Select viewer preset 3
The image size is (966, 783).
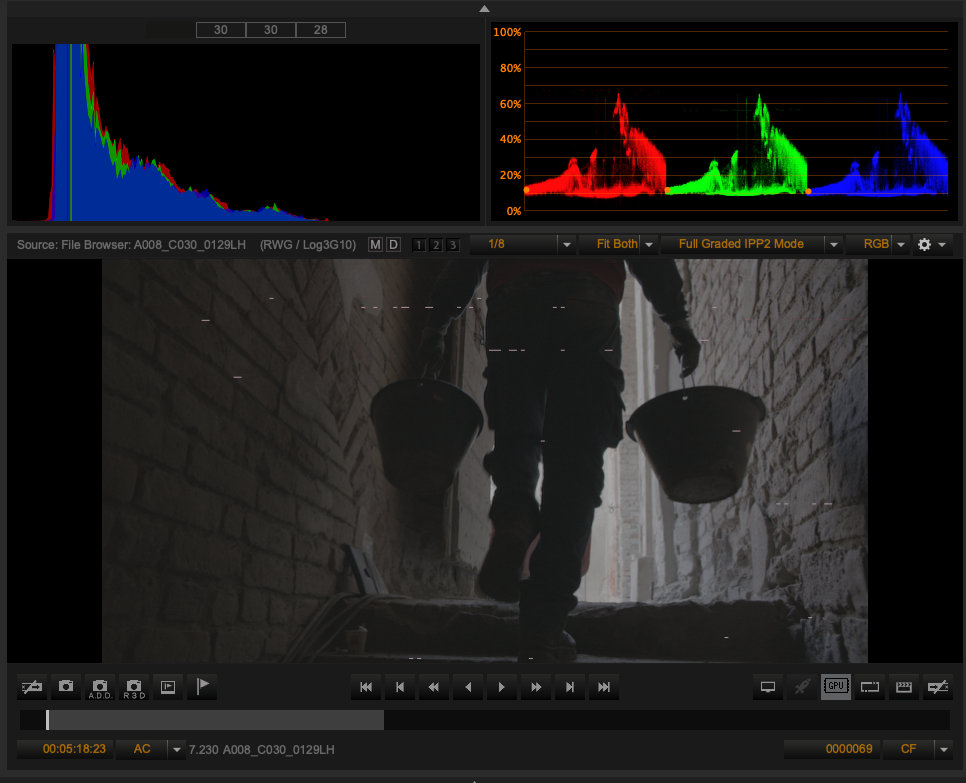coord(453,245)
